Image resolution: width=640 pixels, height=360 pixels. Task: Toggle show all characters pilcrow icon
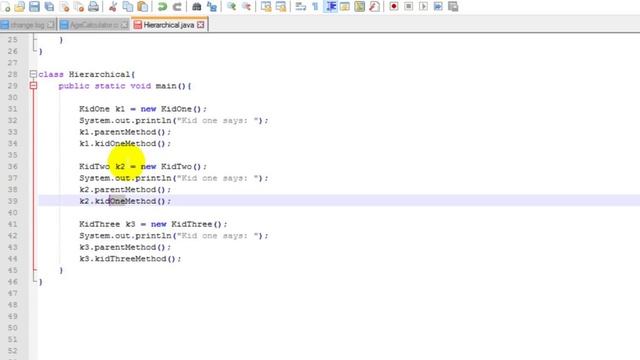pyautogui.click(x=315, y=7)
